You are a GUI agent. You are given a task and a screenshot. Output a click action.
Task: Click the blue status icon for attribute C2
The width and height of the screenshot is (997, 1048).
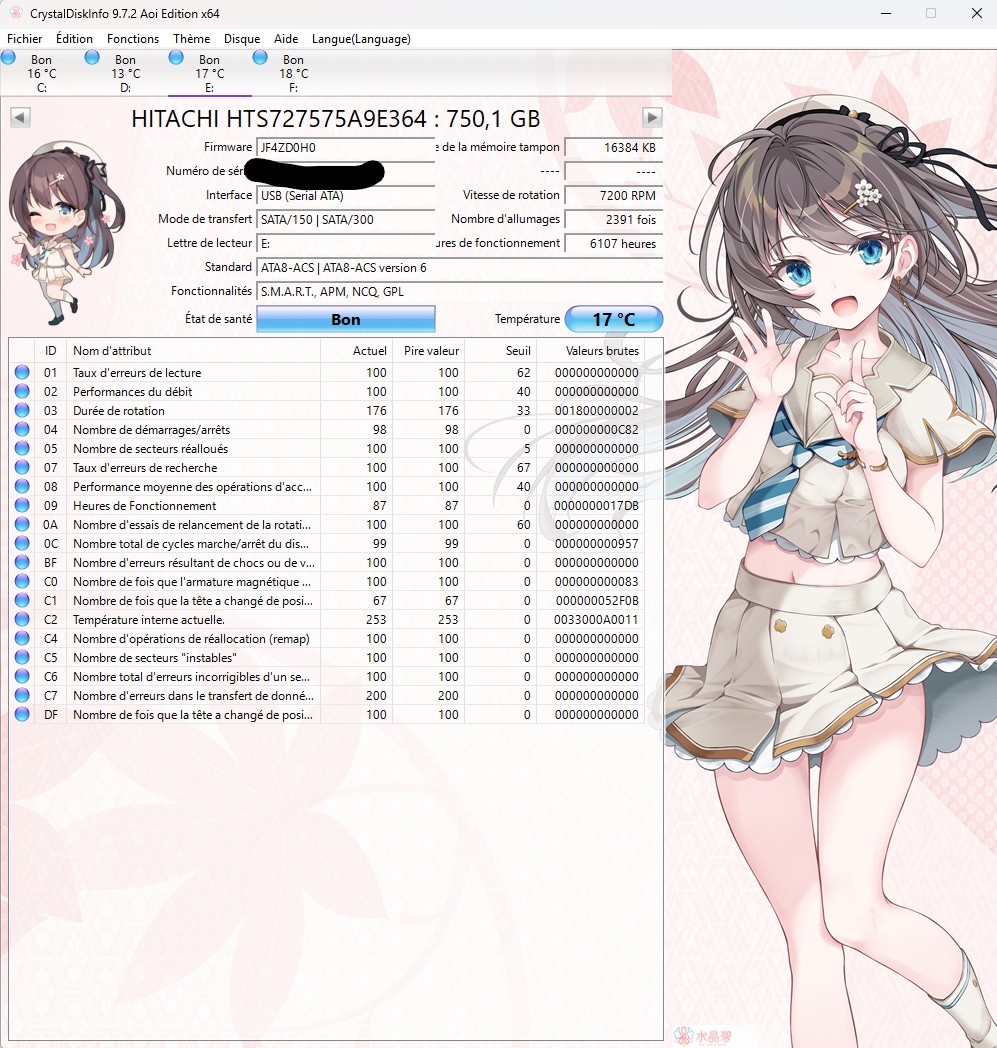coord(22,620)
